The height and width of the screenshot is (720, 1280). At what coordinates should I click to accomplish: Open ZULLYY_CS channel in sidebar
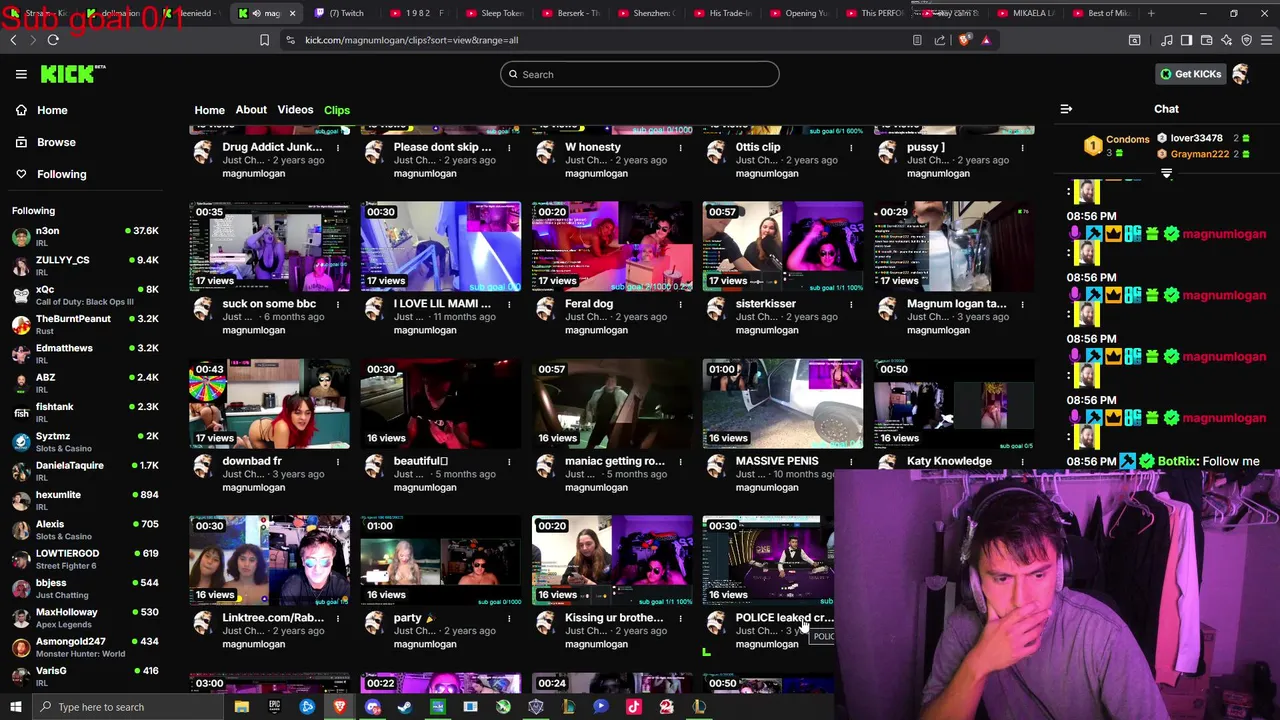click(x=85, y=265)
